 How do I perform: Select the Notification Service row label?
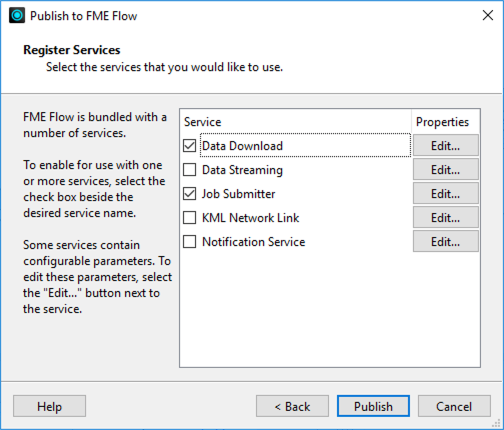click(254, 242)
